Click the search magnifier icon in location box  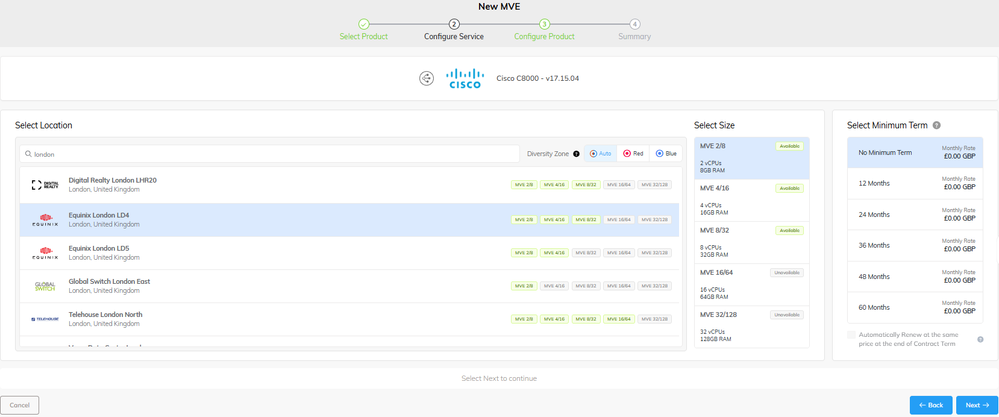pos(29,154)
